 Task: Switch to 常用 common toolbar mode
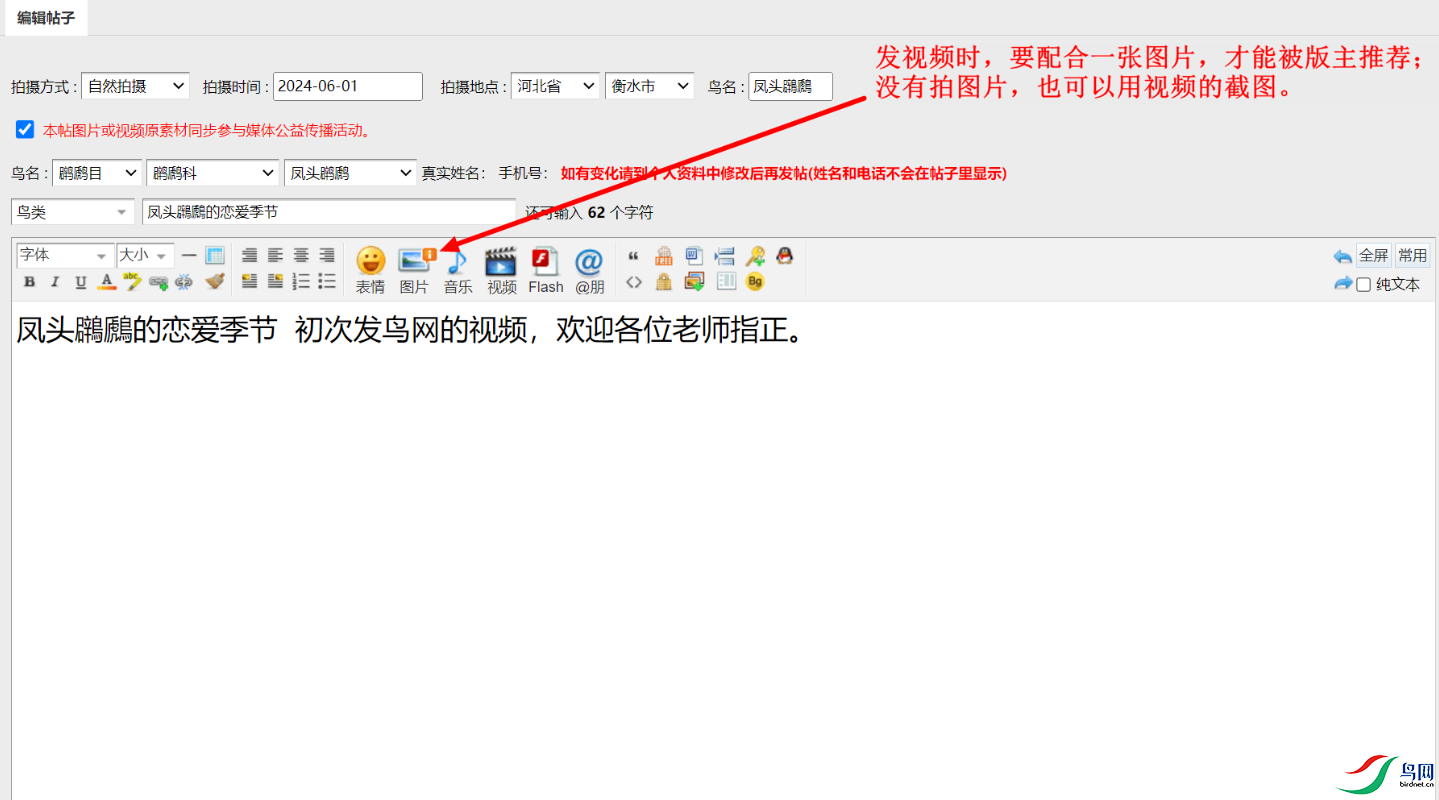point(1413,256)
